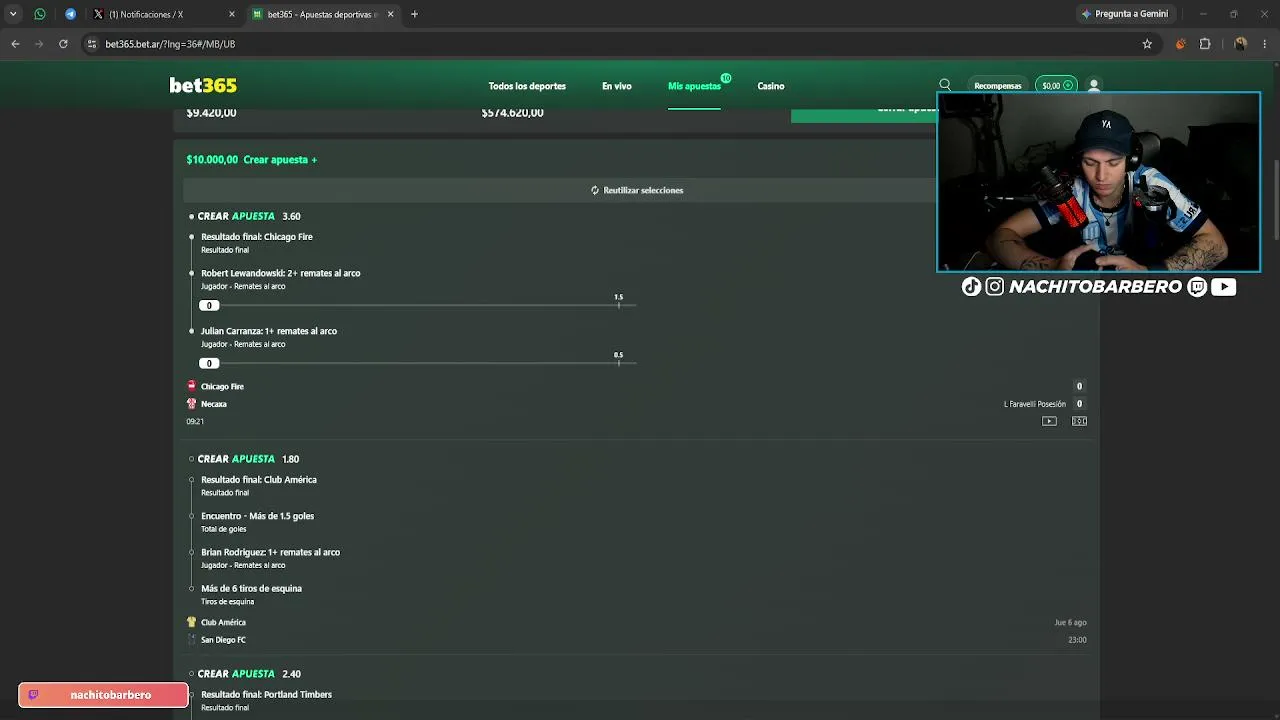This screenshot has width=1280, height=720.
Task: Click the Robert Lewandowski shots progress bar
Action: coord(417,305)
